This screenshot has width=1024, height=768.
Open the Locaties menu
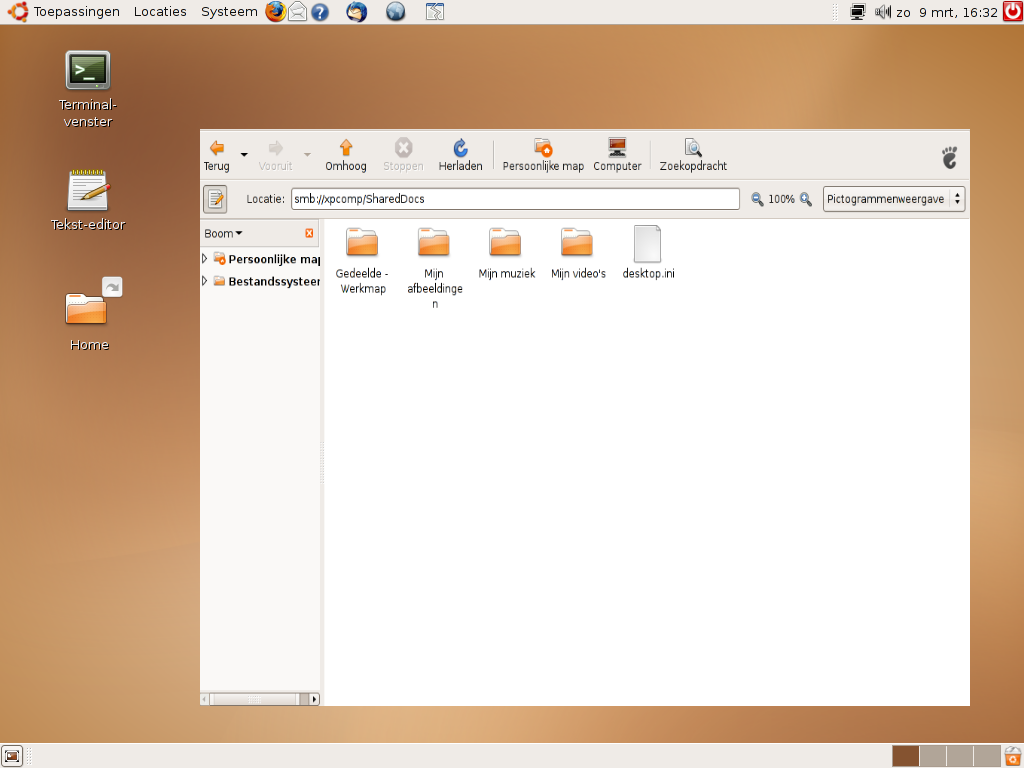point(160,12)
